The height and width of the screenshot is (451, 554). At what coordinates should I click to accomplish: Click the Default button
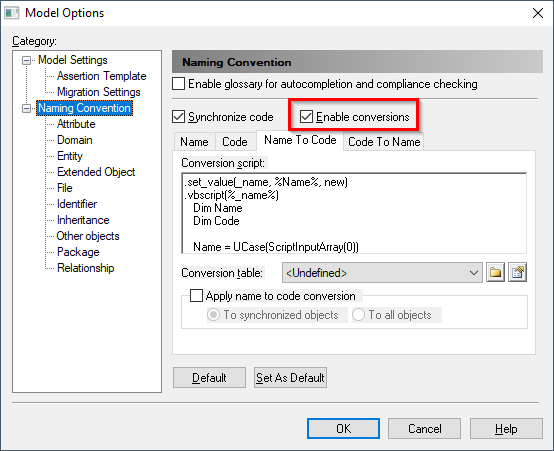tap(209, 377)
